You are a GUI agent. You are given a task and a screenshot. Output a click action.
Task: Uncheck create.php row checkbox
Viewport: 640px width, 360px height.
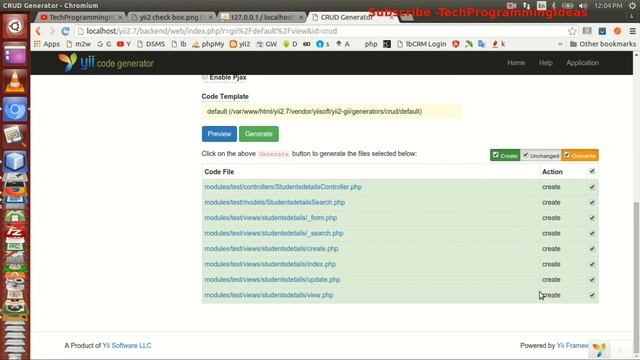tap(592, 249)
